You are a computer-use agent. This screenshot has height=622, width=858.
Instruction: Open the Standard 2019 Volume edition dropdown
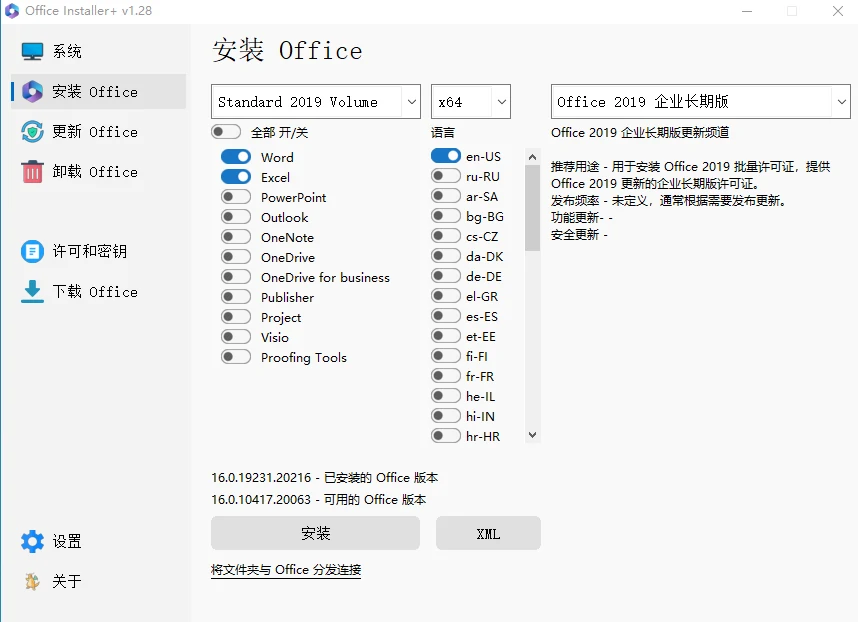tap(315, 101)
